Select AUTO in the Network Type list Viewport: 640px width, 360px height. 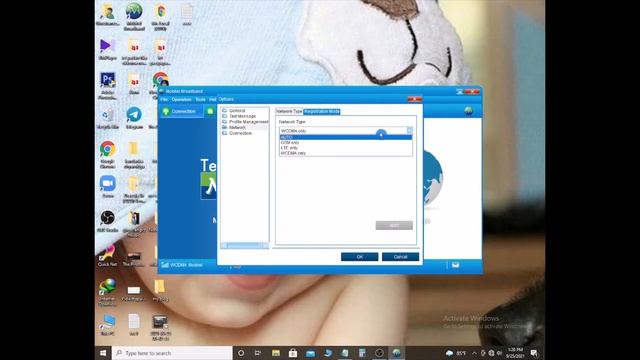coord(346,137)
